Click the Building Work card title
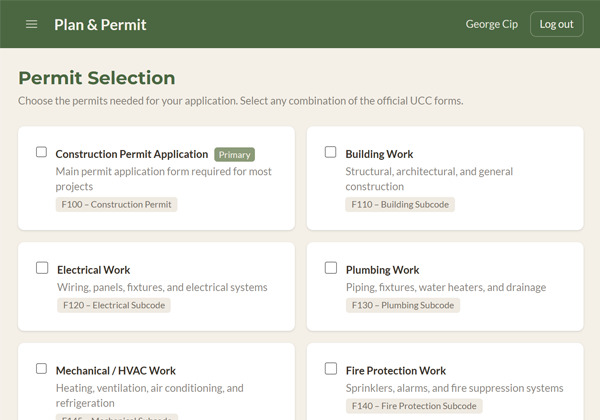This screenshot has height=420, width=600. pyautogui.click(x=379, y=154)
